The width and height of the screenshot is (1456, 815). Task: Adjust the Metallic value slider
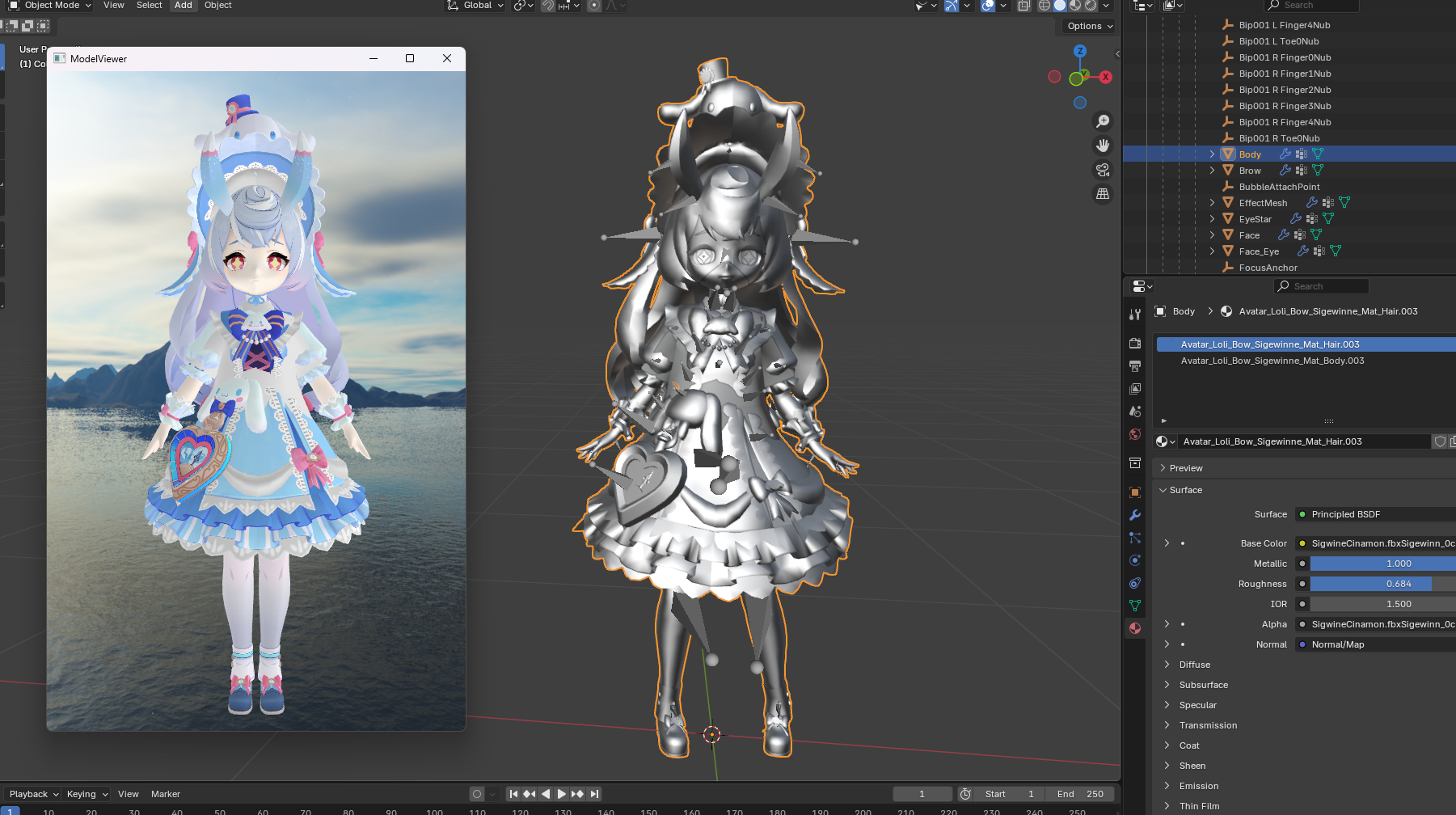click(x=1382, y=564)
